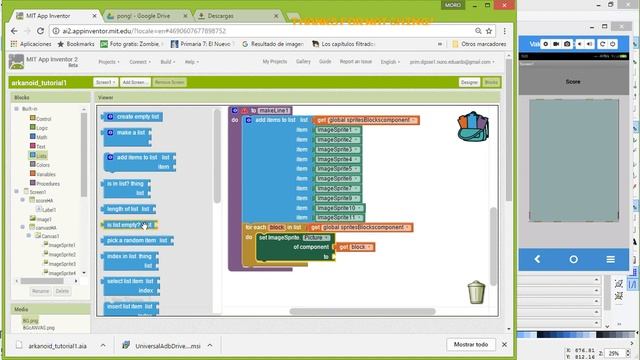Close the downloads bar
Screen dimensions: 640x360
click(x=504, y=344)
